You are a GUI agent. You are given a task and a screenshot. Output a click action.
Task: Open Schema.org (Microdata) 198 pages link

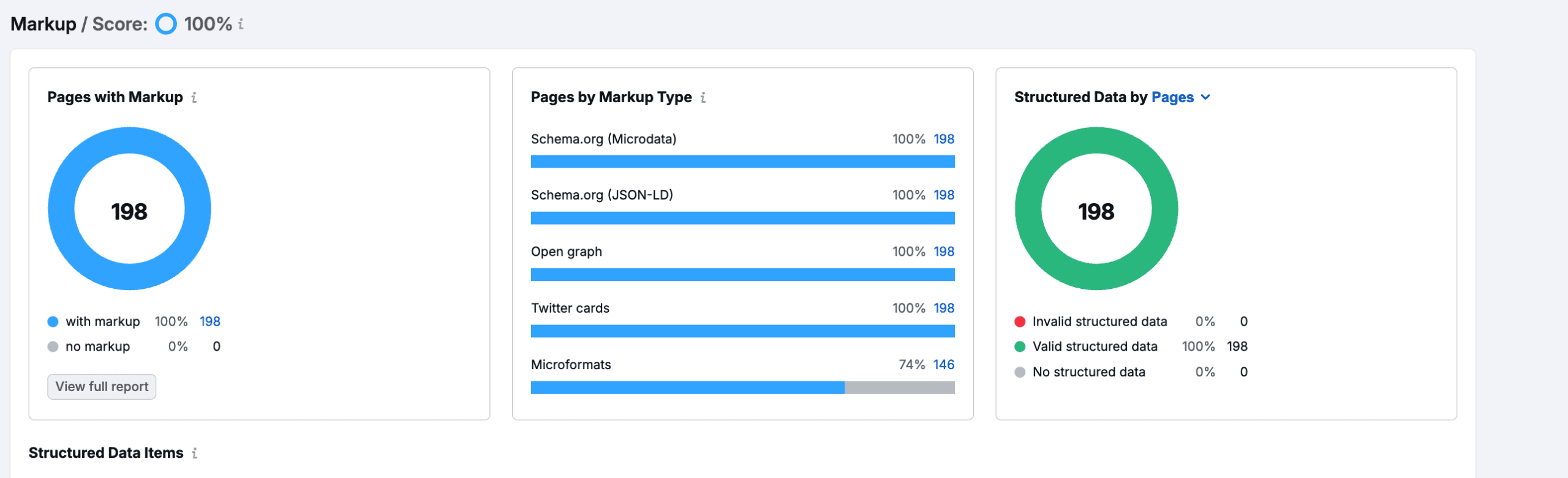pos(943,139)
